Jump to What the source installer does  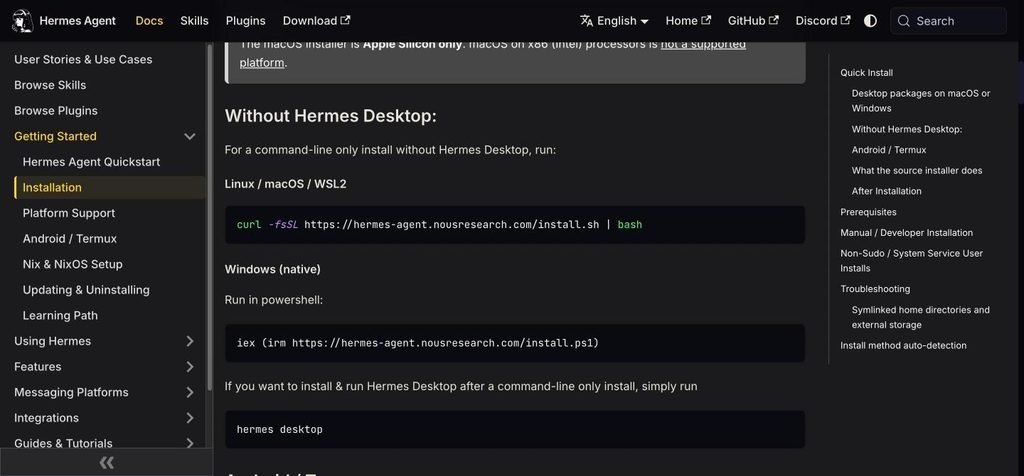point(917,170)
